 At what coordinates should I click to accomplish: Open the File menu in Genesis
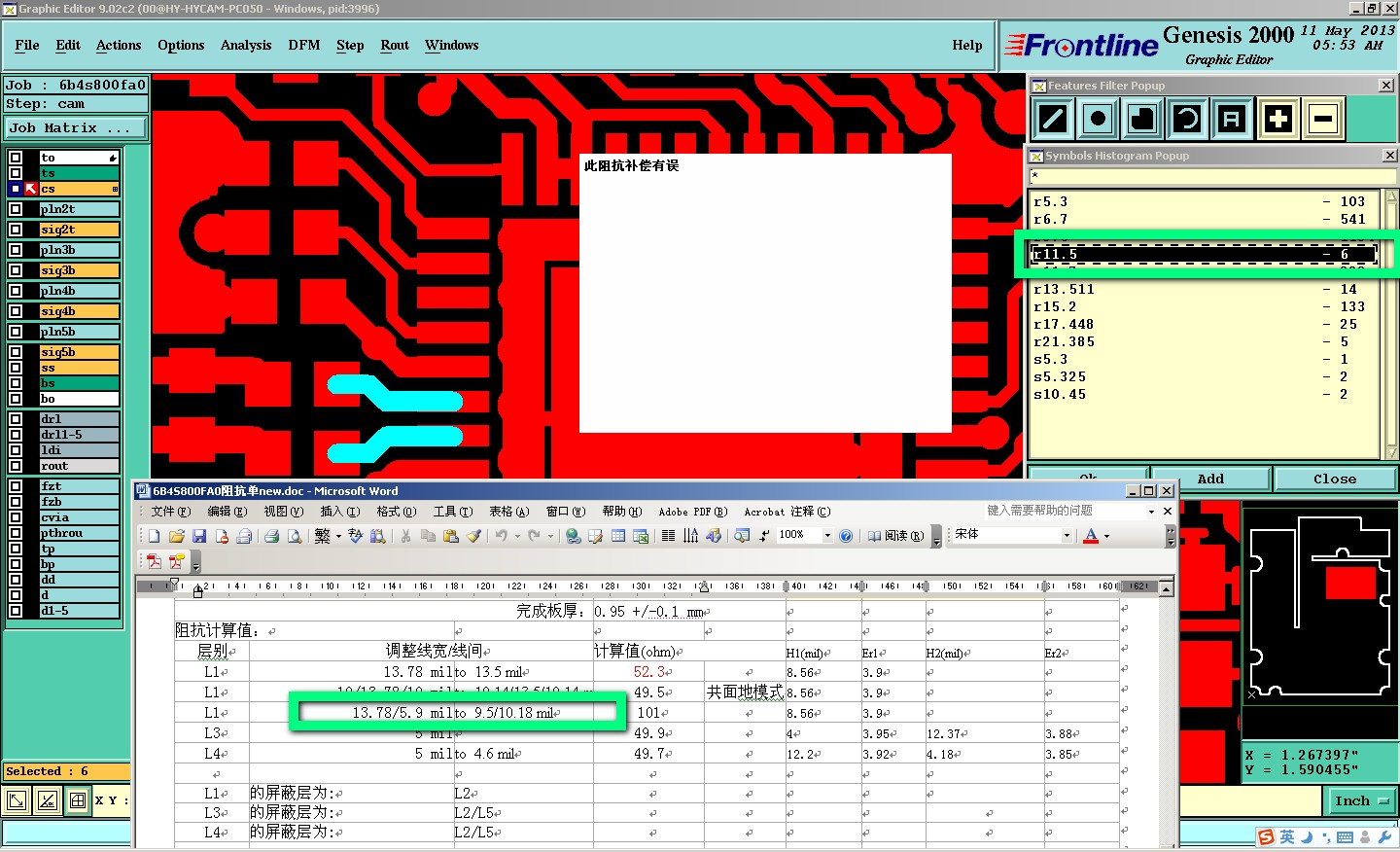tap(27, 45)
